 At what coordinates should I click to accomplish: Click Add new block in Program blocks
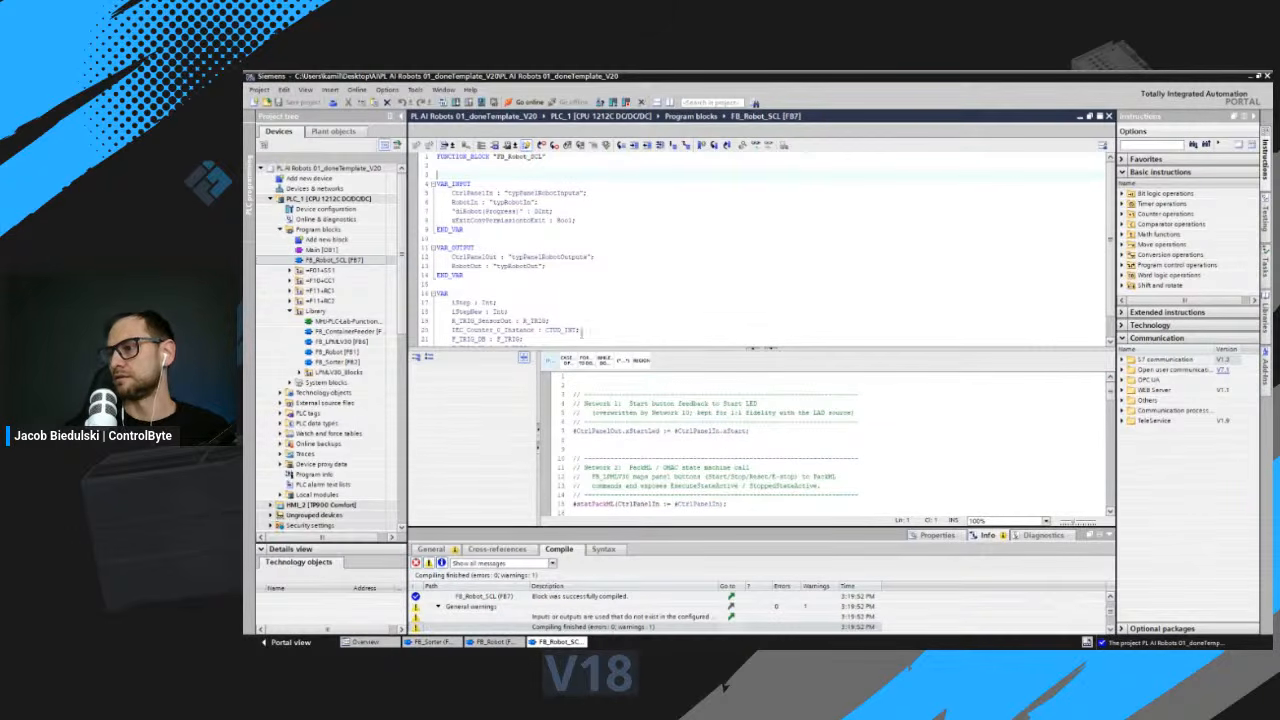point(326,240)
